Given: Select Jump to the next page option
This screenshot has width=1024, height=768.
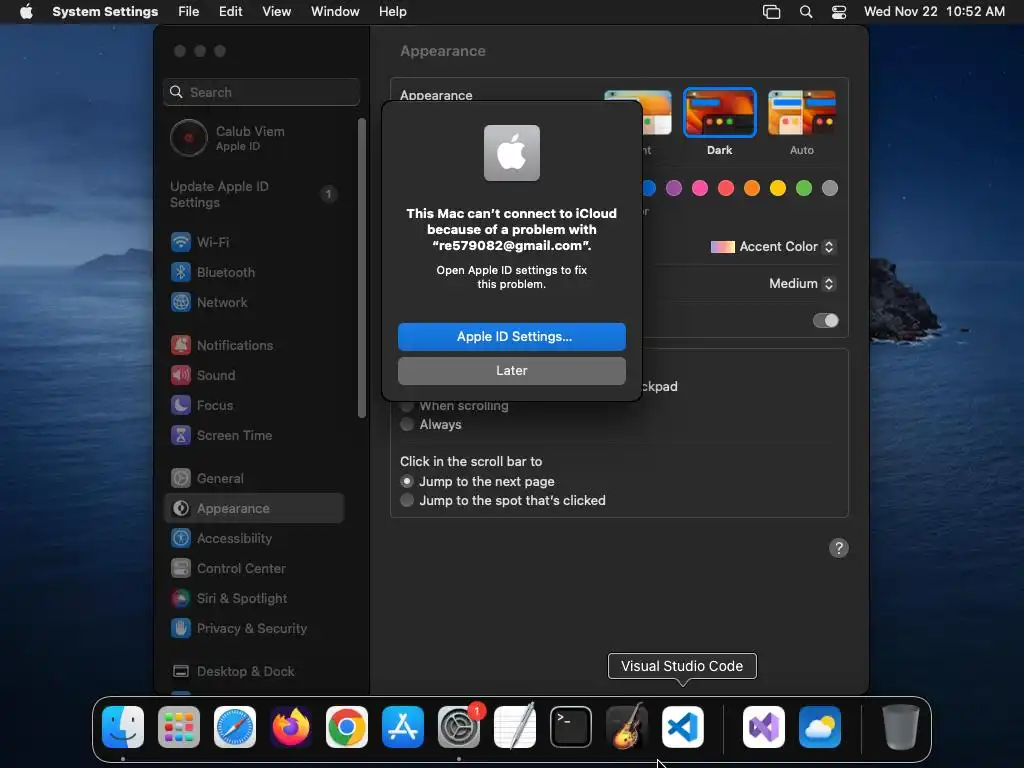Looking at the screenshot, I should 407,482.
